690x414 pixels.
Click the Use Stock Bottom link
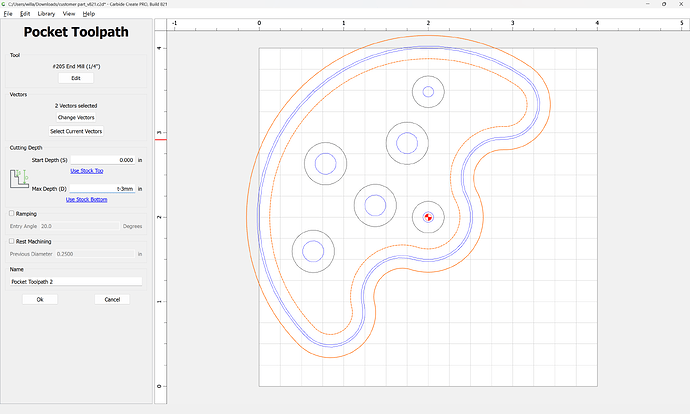[x=86, y=199]
